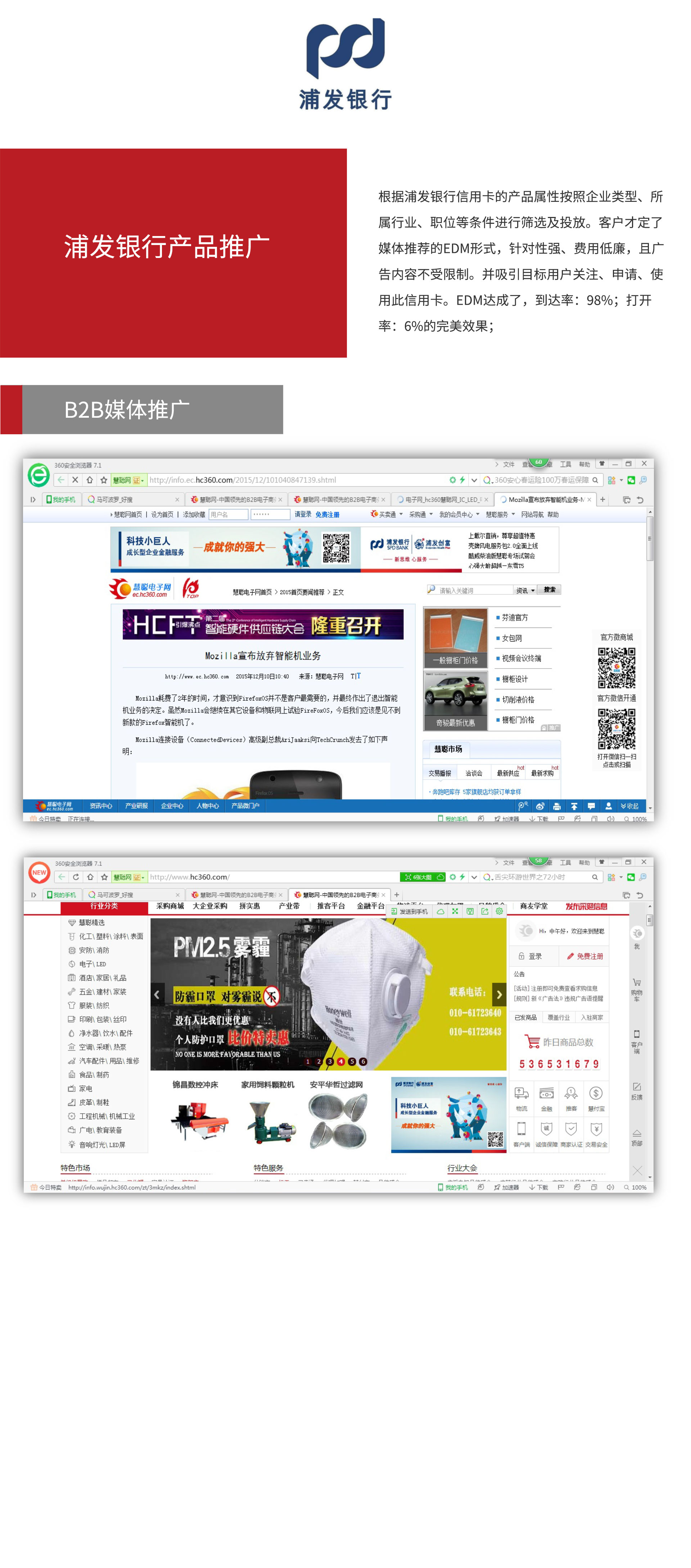Click the green 6张大图 button in address bar

[422, 876]
